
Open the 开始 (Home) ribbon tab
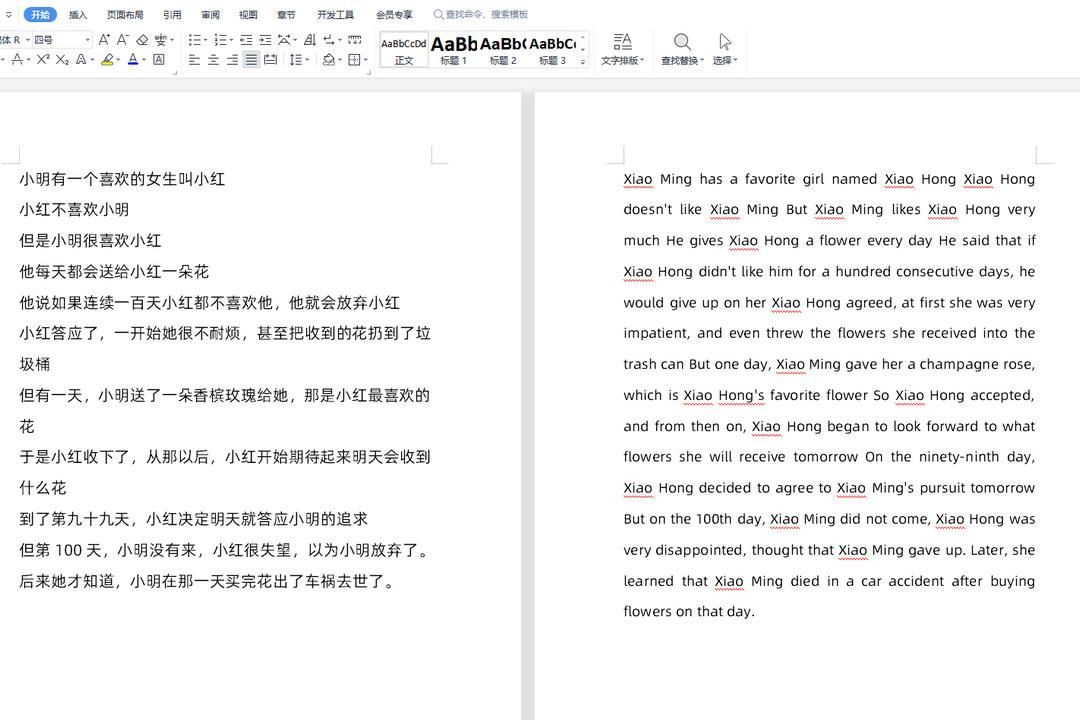(41, 14)
